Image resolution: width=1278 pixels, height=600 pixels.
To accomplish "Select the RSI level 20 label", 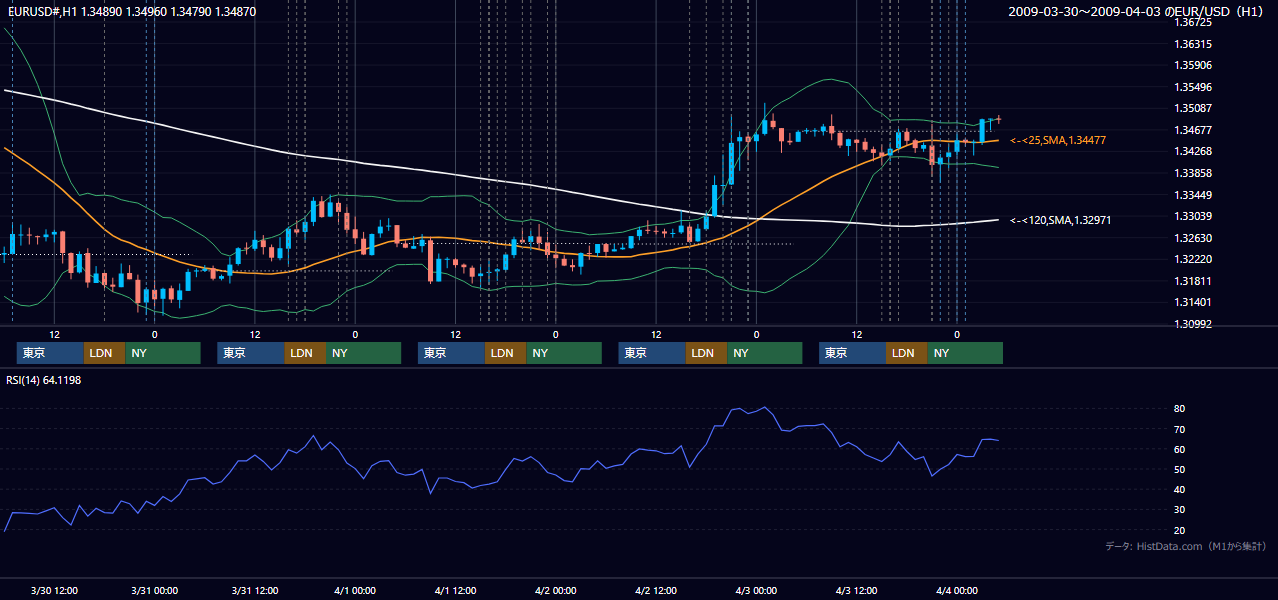I will (x=1180, y=530).
